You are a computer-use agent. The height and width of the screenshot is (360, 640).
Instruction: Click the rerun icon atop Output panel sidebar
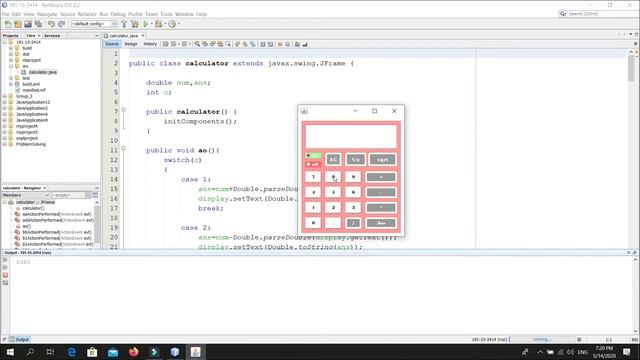(5, 260)
